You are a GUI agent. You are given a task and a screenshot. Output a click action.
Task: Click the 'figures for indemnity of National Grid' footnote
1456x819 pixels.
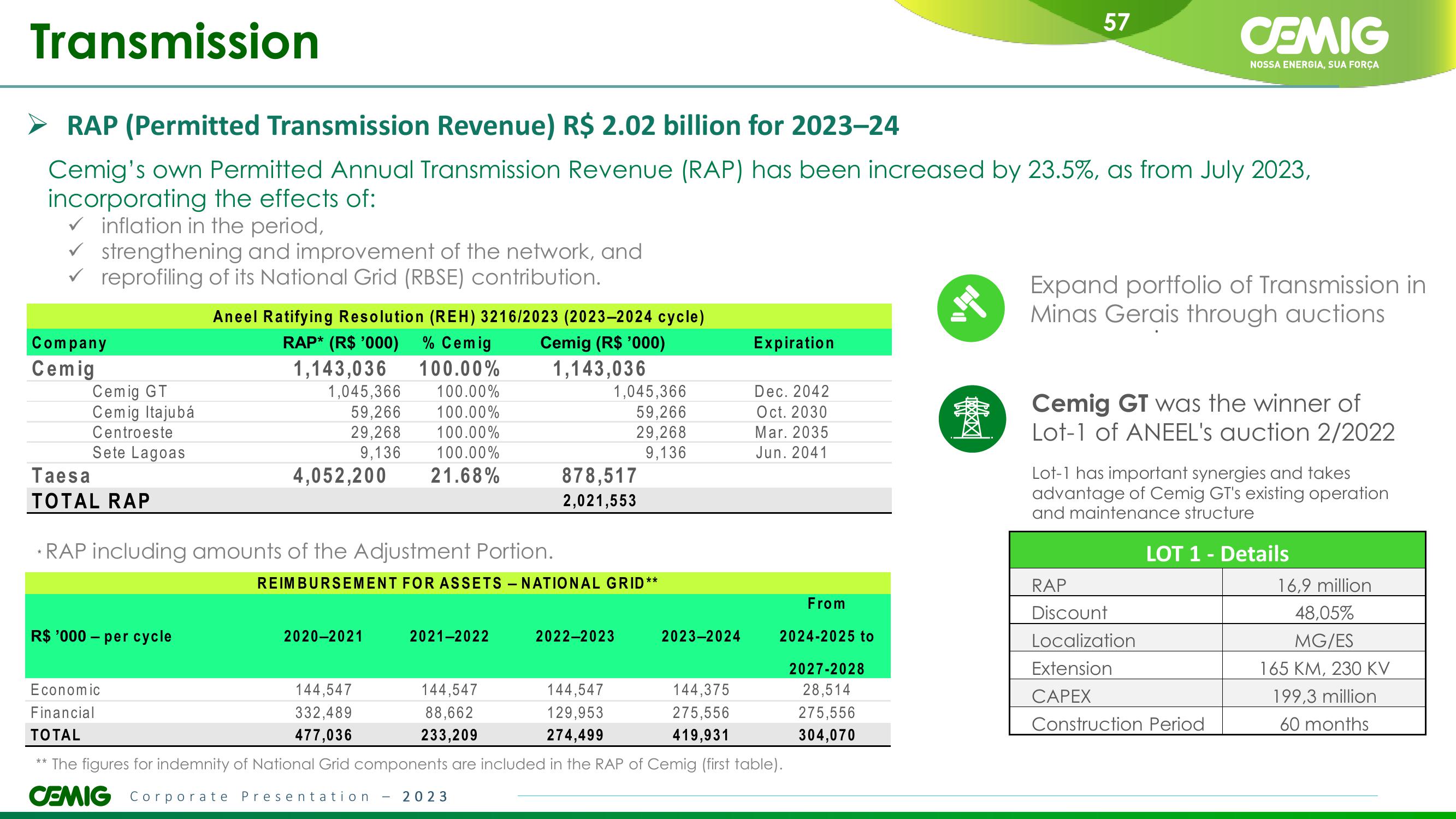[x=409, y=764]
